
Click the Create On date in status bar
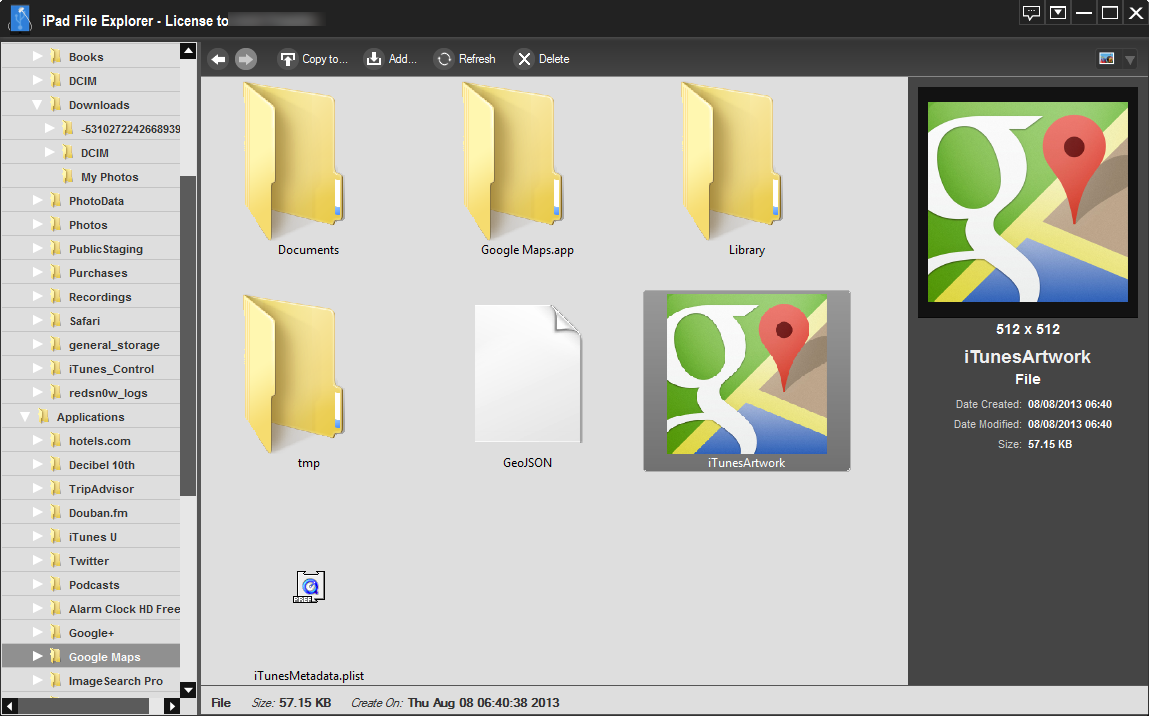click(484, 703)
